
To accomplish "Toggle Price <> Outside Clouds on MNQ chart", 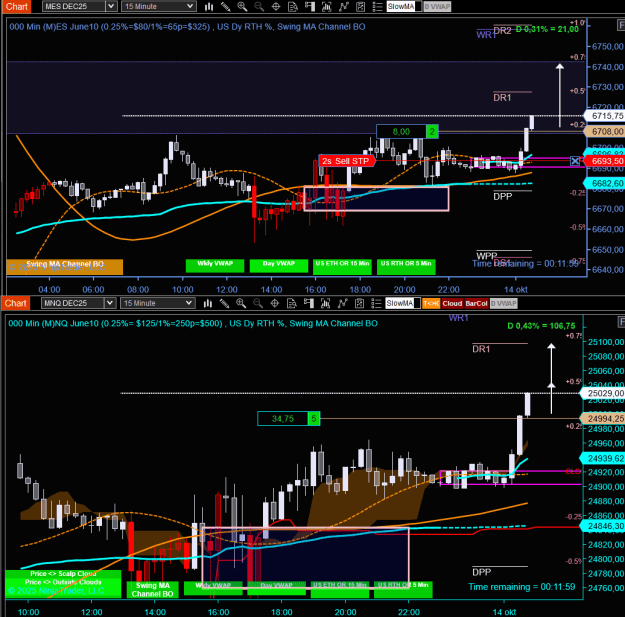I will (63, 582).
